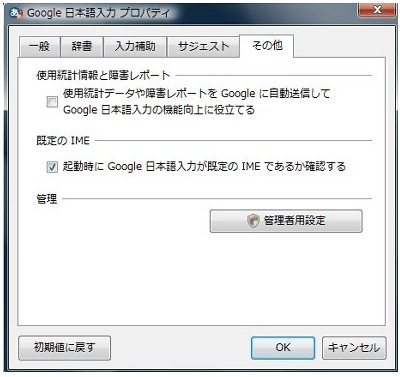Switch to the 一般 tab
400x377 pixels.
(40, 47)
